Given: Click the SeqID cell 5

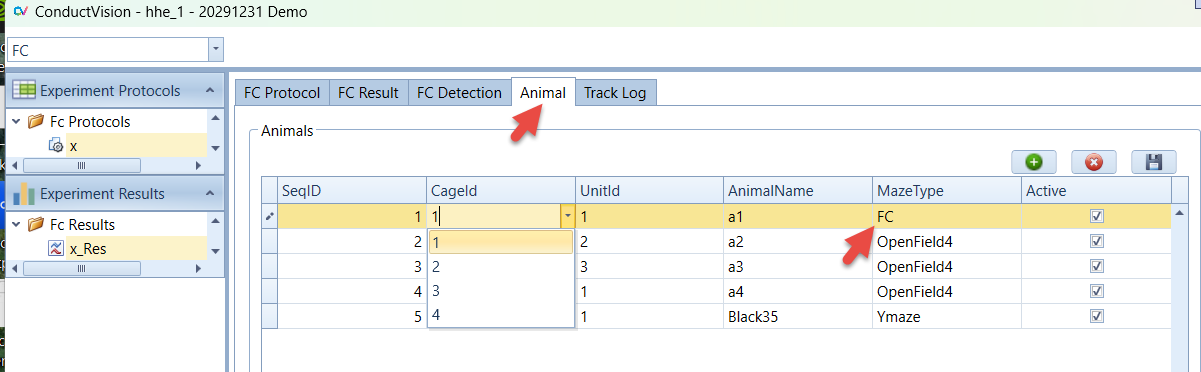Looking at the screenshot, I should pyautogui.click(x=352, y=316).
